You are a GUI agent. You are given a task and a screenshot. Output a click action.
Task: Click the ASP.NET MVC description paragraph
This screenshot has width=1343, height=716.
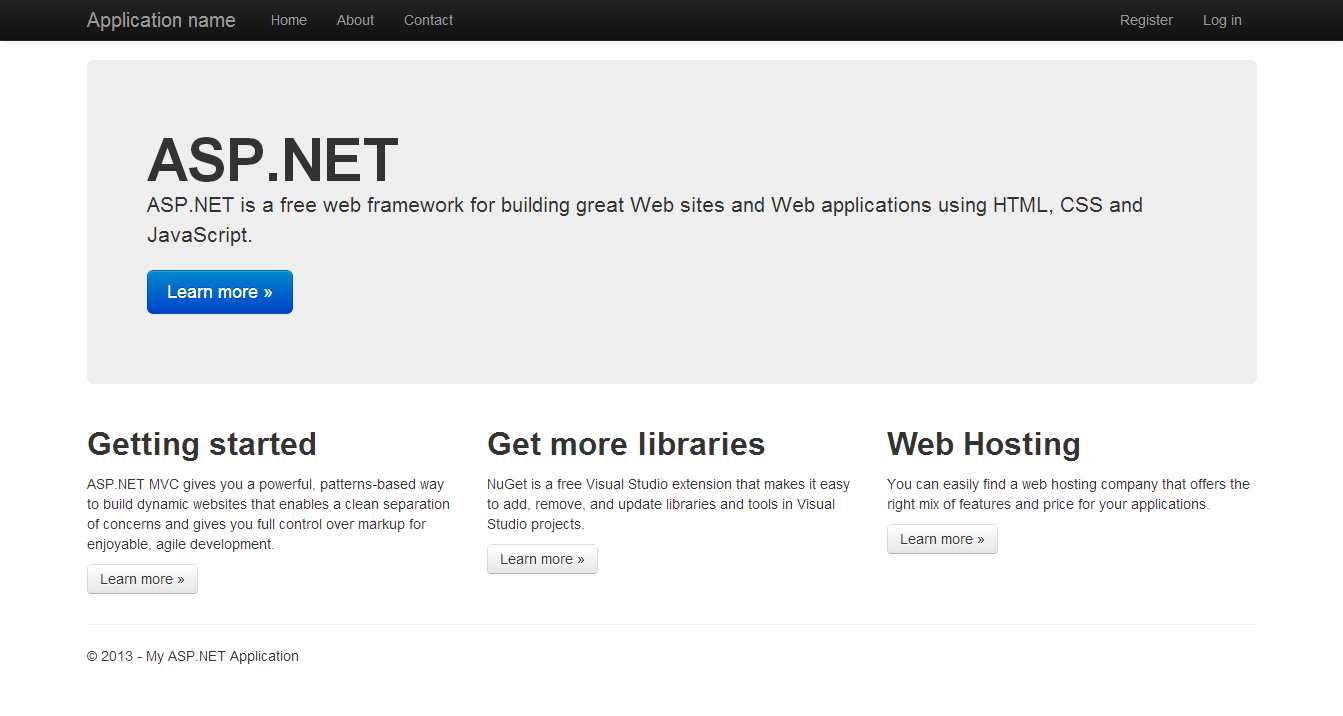point(268,514)
